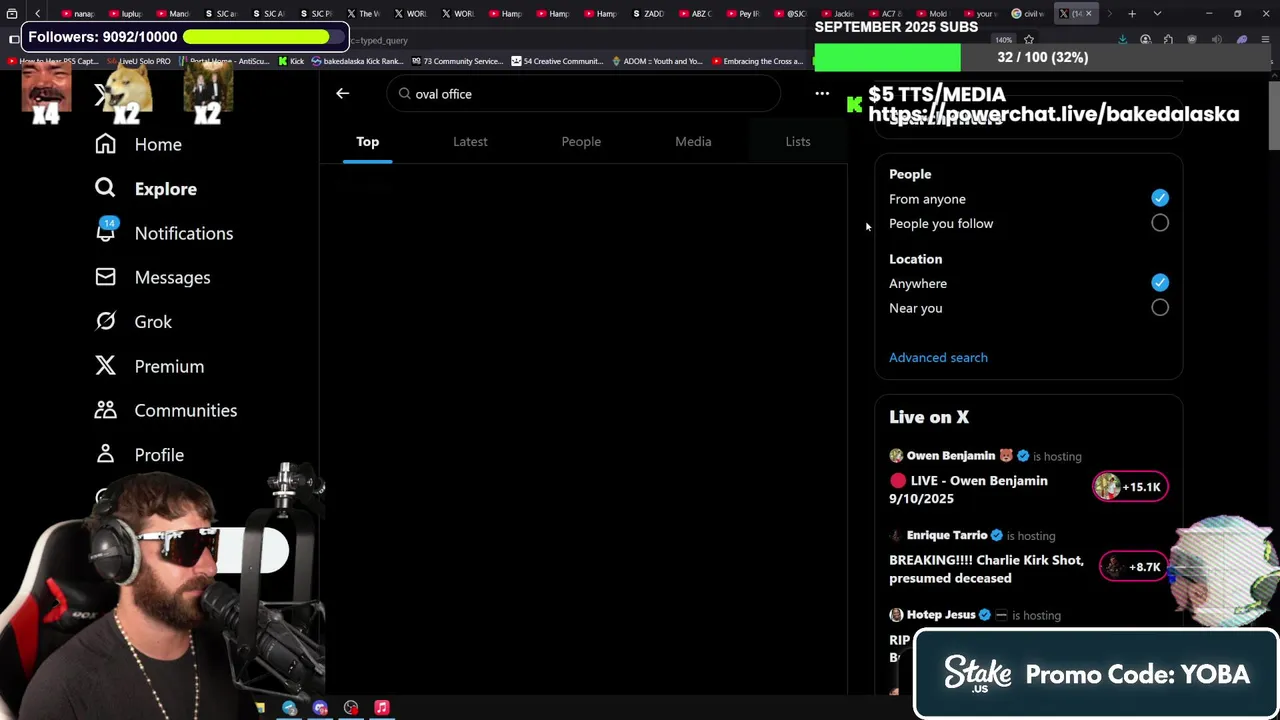1280x720 pixels.
Task: Open the BREAKING Charlie Kirk Shot broadcast
Action: pyautogui.click(x=986, y=569)
